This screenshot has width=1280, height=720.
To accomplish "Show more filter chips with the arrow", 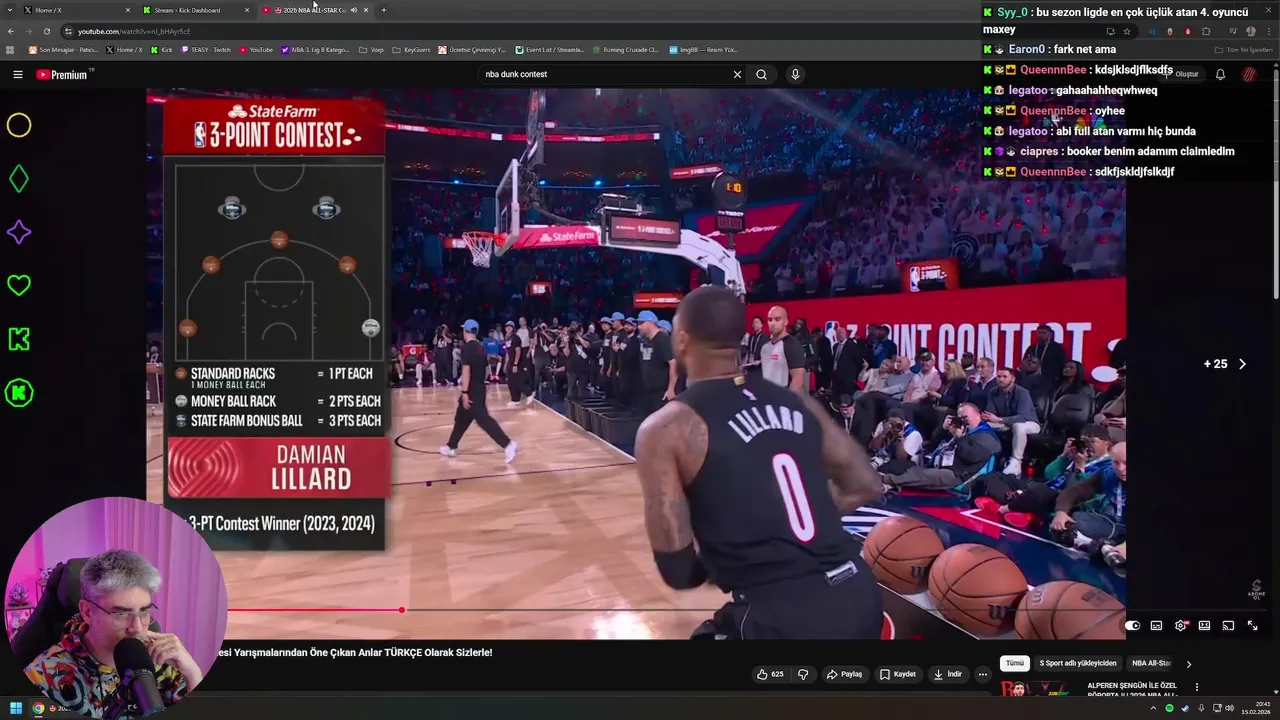I will (1188, 663).
